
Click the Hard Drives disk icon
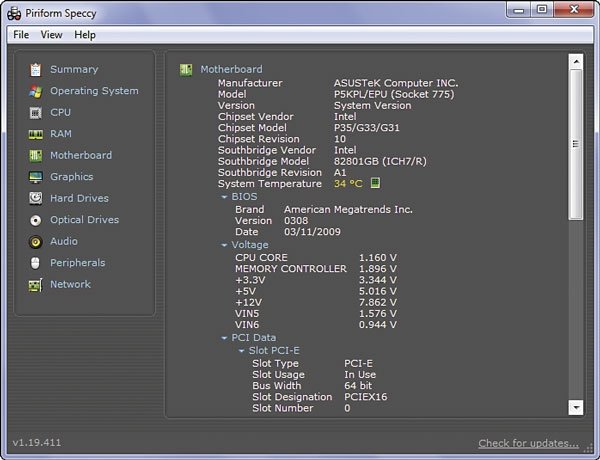point(36,198)
